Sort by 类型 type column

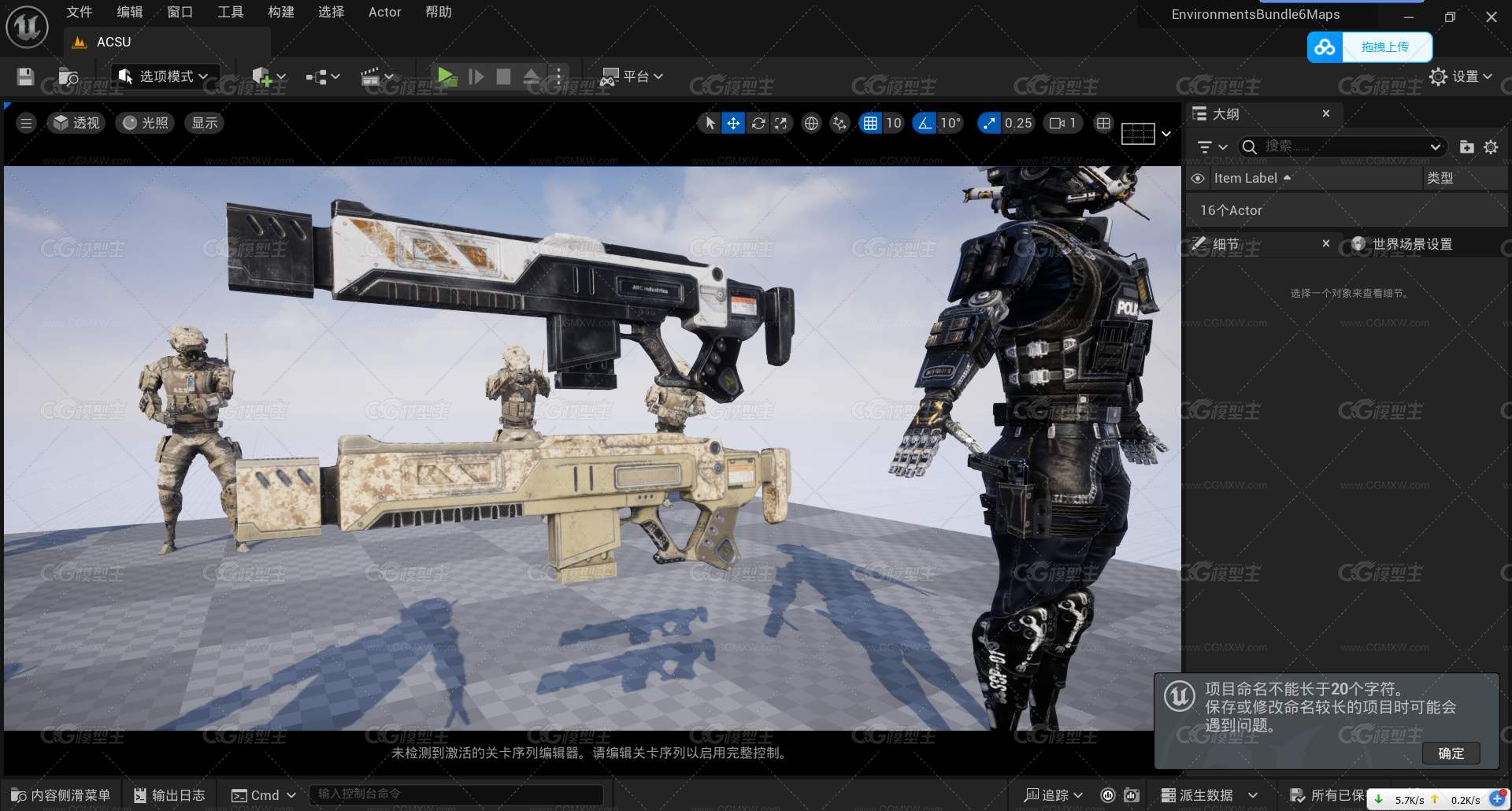coord(1440,179)
